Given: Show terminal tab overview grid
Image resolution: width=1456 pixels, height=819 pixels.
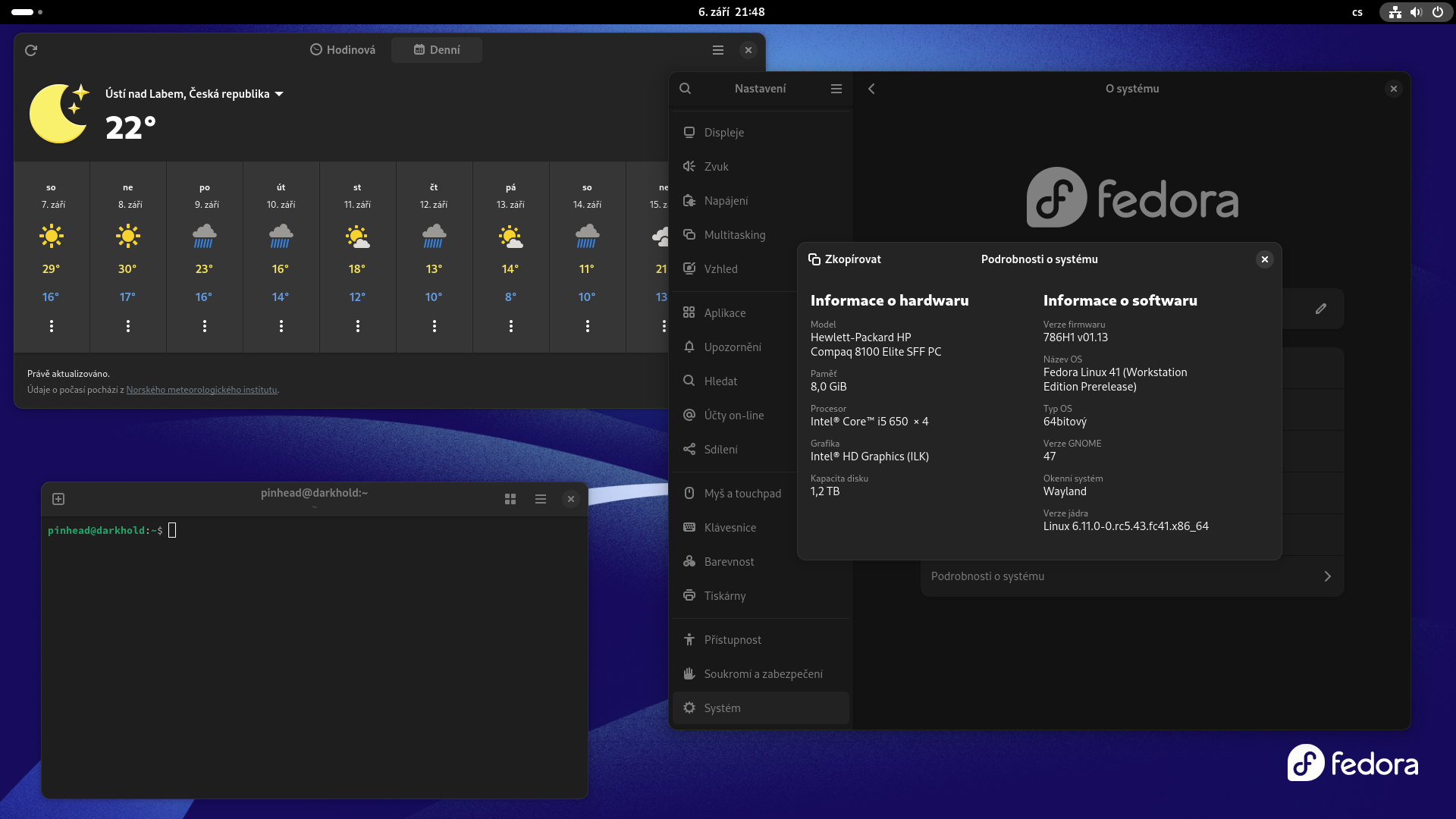Looking at the screenshot, I should [510, 499].
